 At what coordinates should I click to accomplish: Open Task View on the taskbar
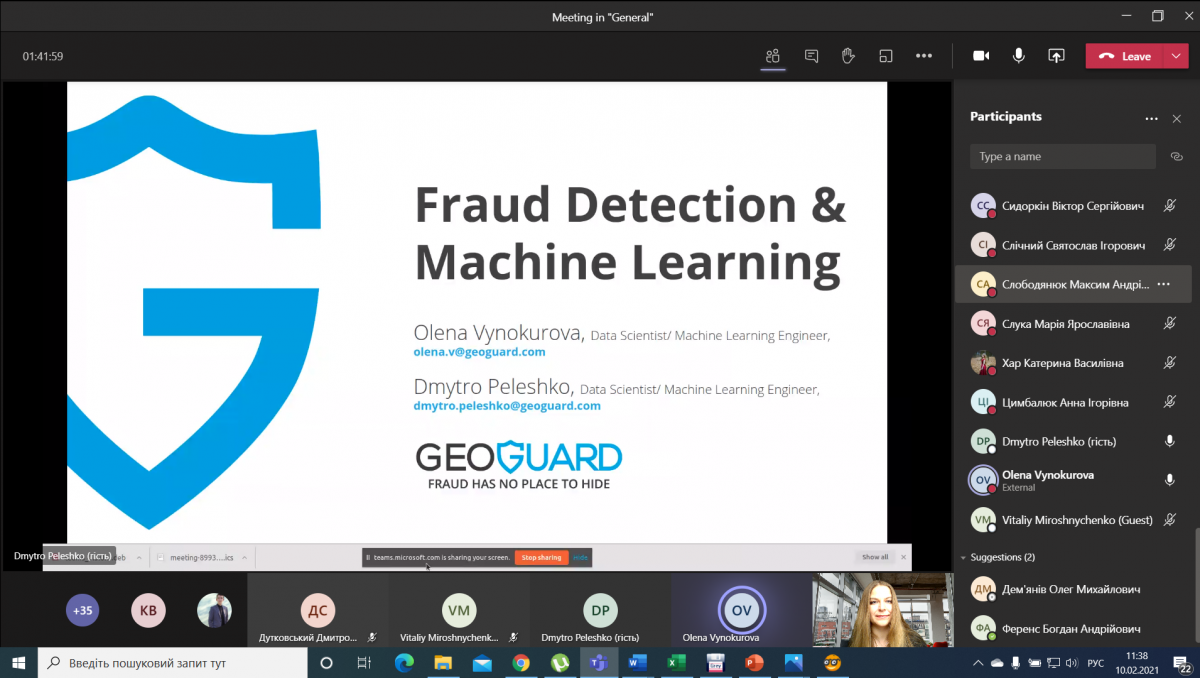click(364, 662)
